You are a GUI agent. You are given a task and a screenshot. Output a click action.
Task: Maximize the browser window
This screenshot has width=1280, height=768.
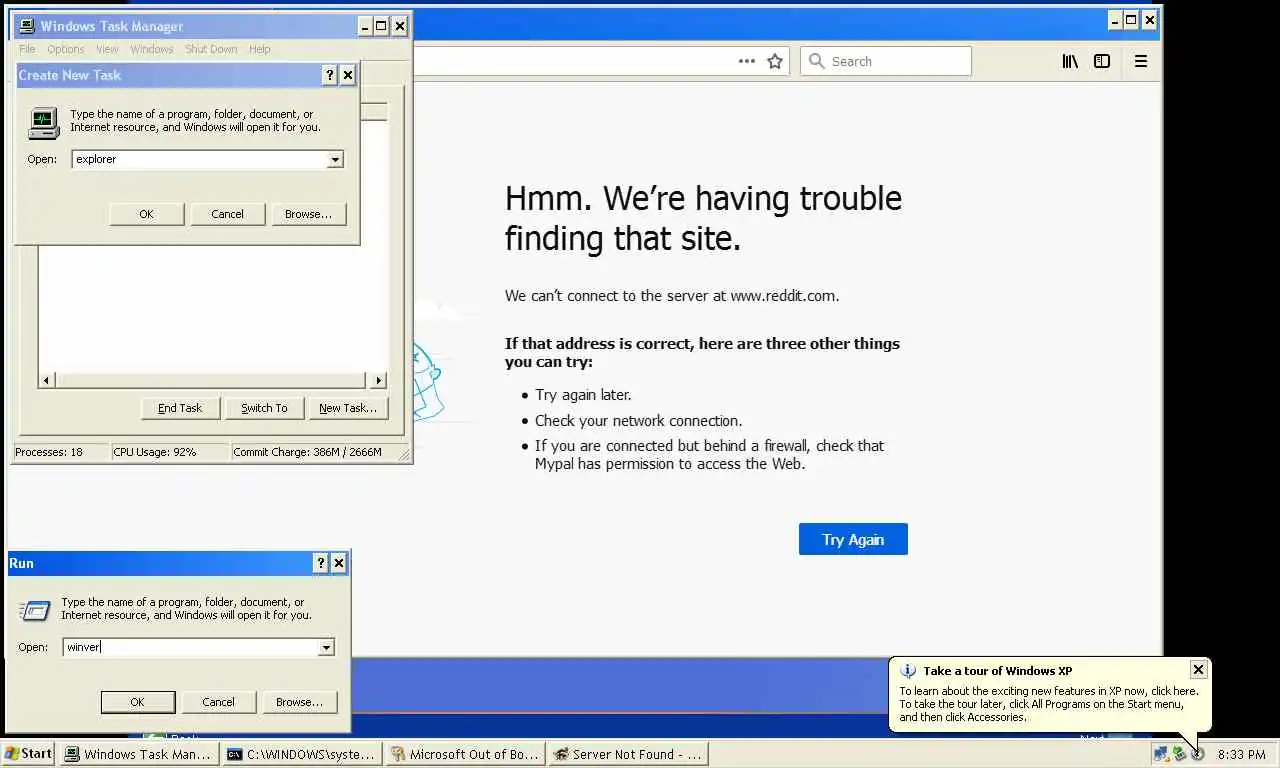tap(1131, 20)
